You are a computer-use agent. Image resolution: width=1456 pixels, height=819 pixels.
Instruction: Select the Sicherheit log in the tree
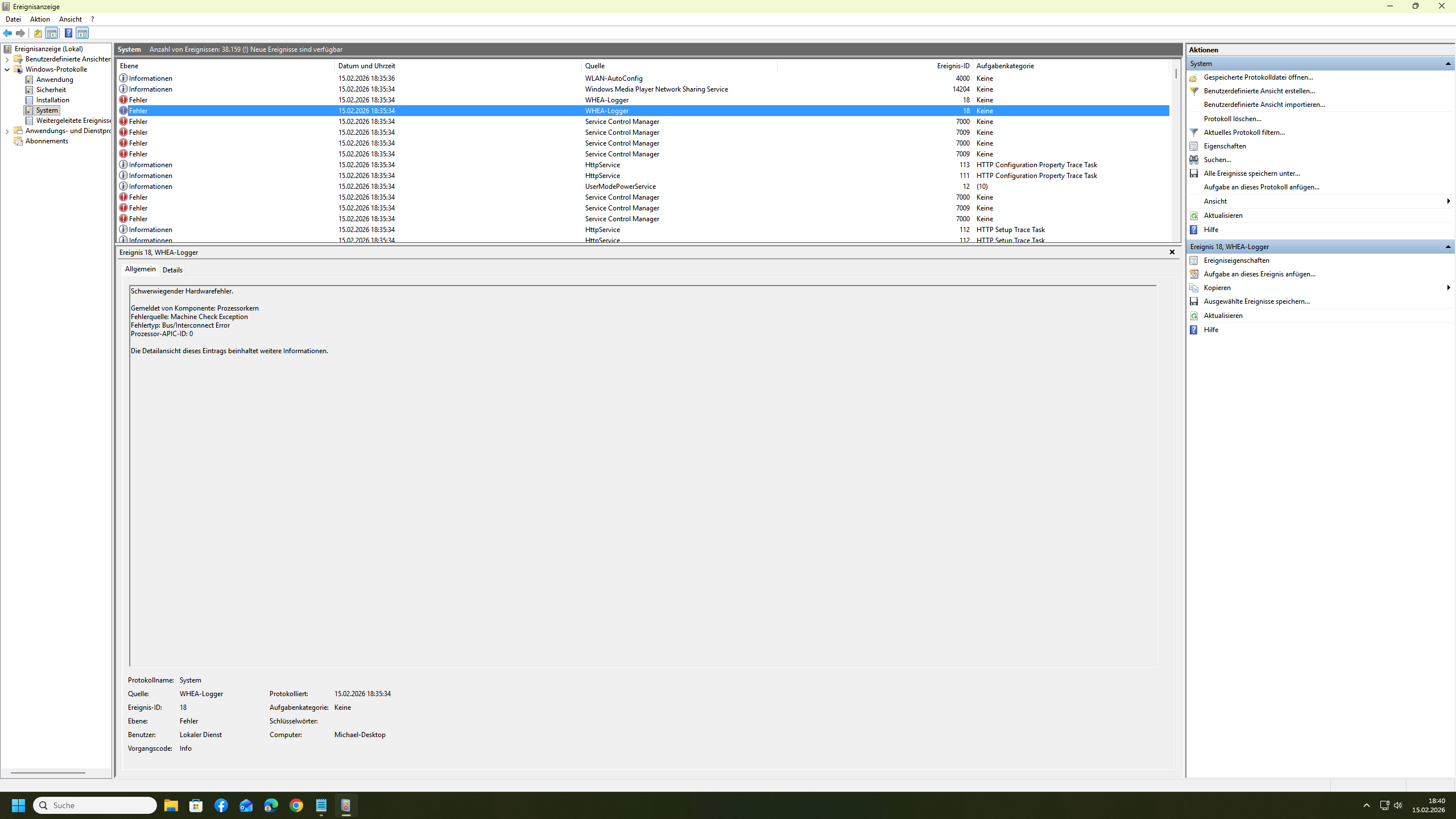click(x=51, y=90)
